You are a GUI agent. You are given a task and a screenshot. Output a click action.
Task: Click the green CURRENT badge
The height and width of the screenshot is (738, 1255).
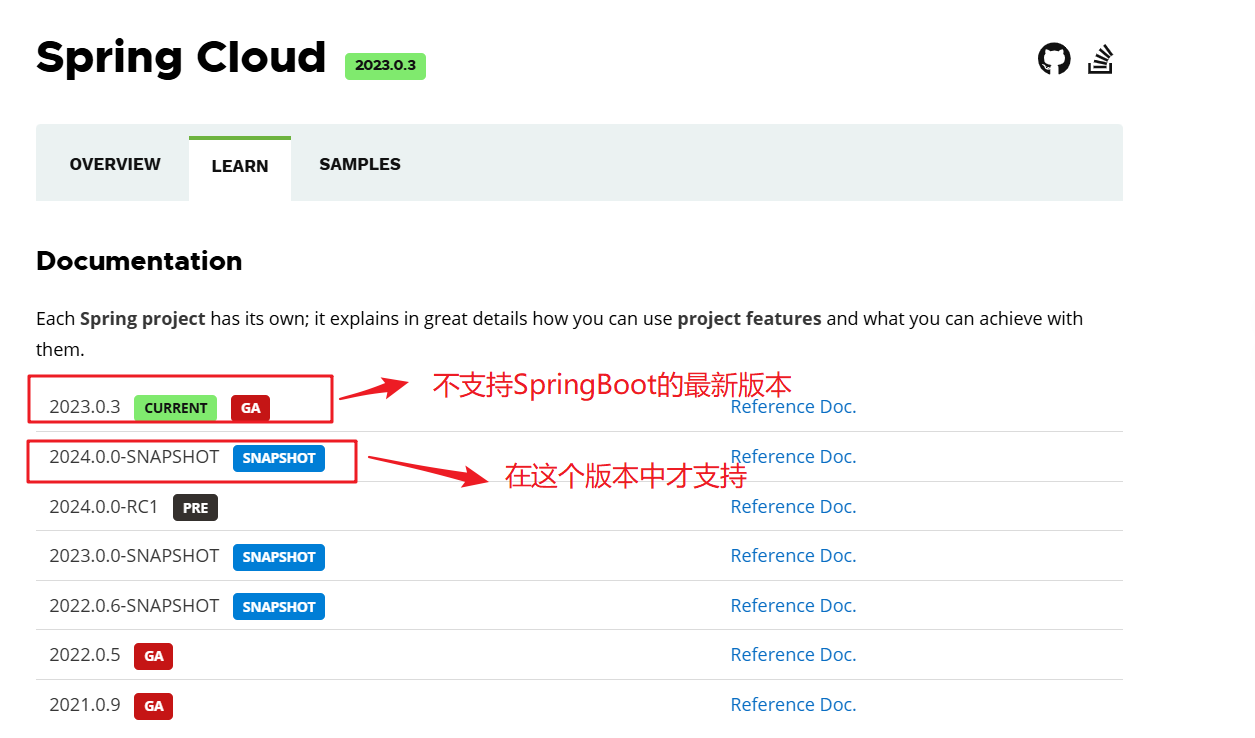coord(175,408)
